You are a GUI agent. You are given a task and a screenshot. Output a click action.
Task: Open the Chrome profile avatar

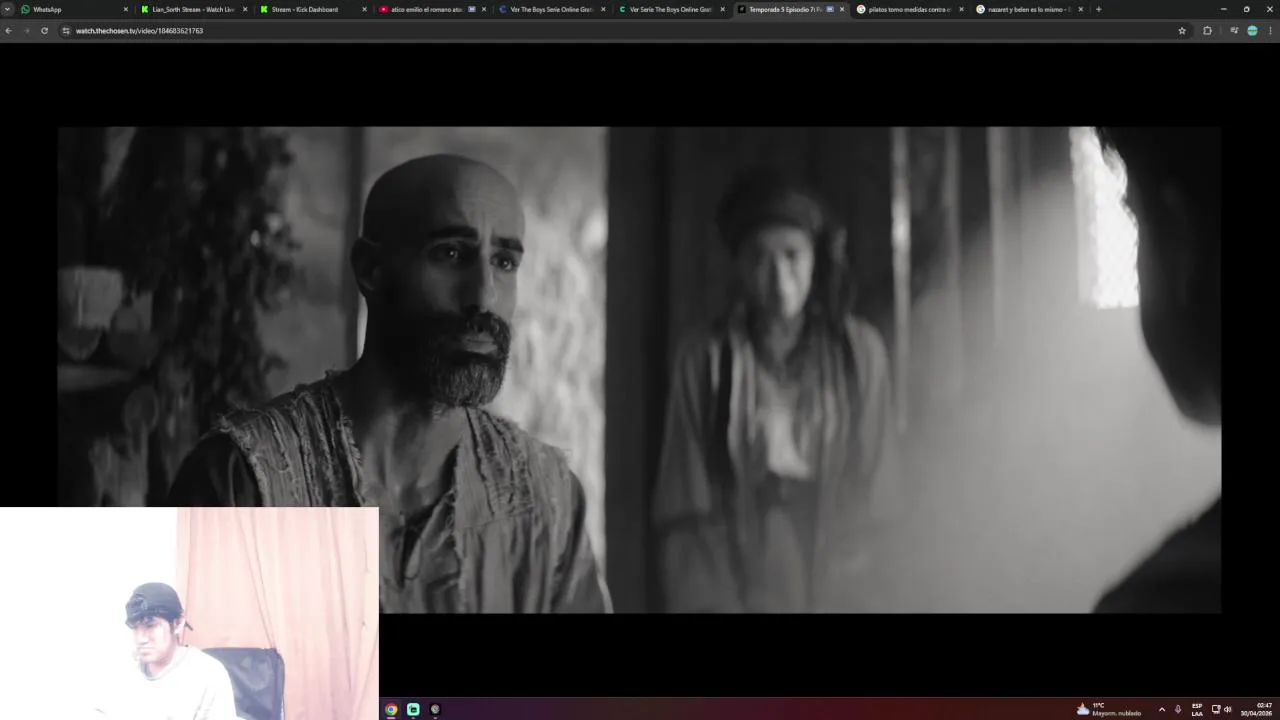(x=1252, y=31)
